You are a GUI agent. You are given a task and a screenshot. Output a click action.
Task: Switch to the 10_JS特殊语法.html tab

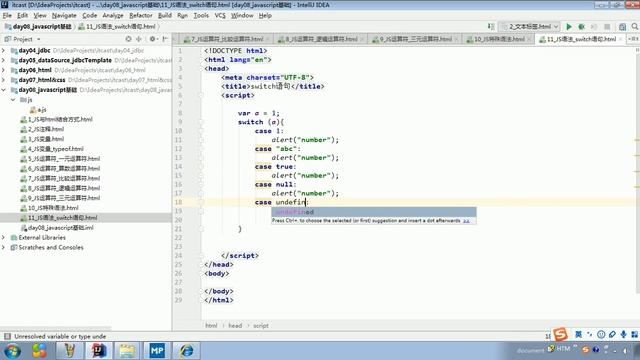click(x=500, y=39)
